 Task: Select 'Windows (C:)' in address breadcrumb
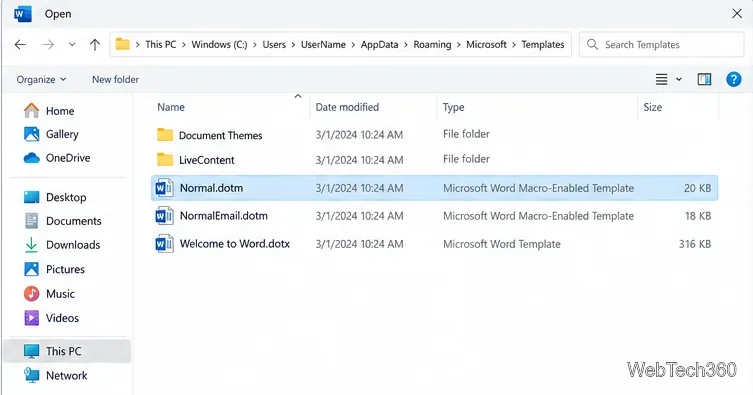point(219,45)
